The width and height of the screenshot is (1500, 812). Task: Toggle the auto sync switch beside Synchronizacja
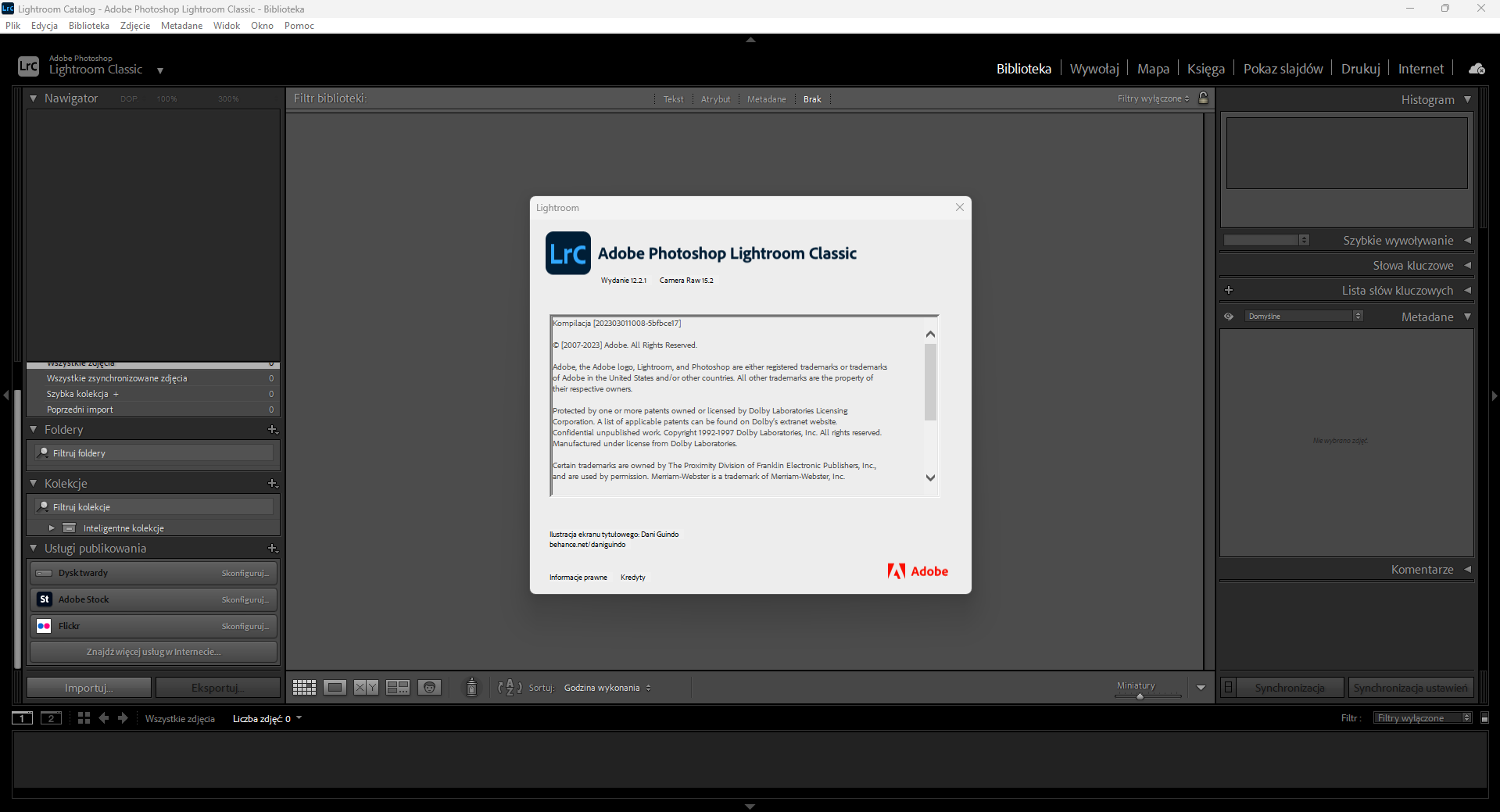[1228, 688]
